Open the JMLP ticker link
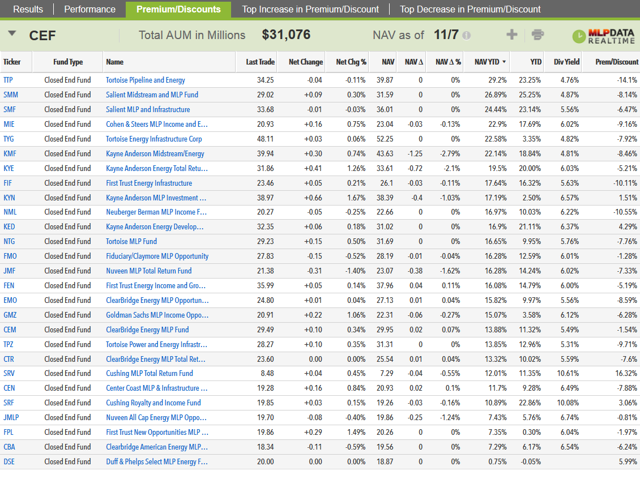640x479 pixels. click(x=11, y=417)
